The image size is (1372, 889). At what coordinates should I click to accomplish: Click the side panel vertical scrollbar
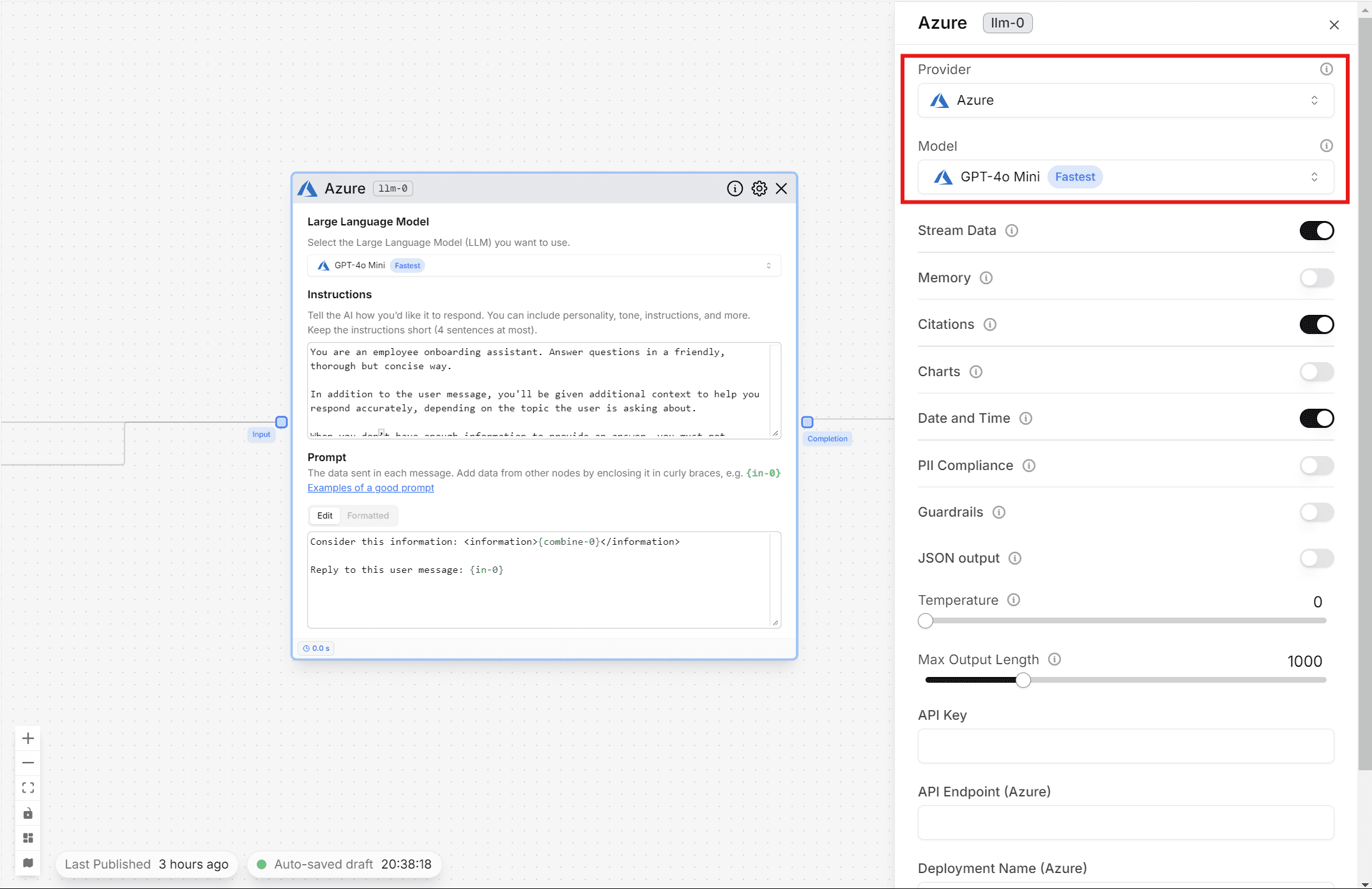pos(1364,393)
